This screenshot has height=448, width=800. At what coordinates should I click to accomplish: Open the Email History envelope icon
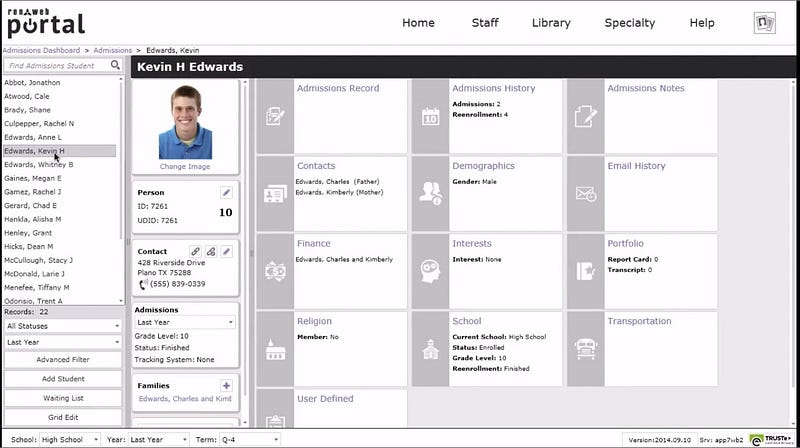[x=586, y=194]
